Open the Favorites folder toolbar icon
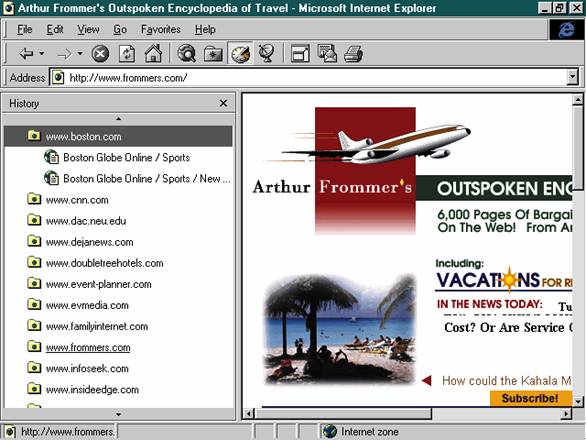 (213, 54)
